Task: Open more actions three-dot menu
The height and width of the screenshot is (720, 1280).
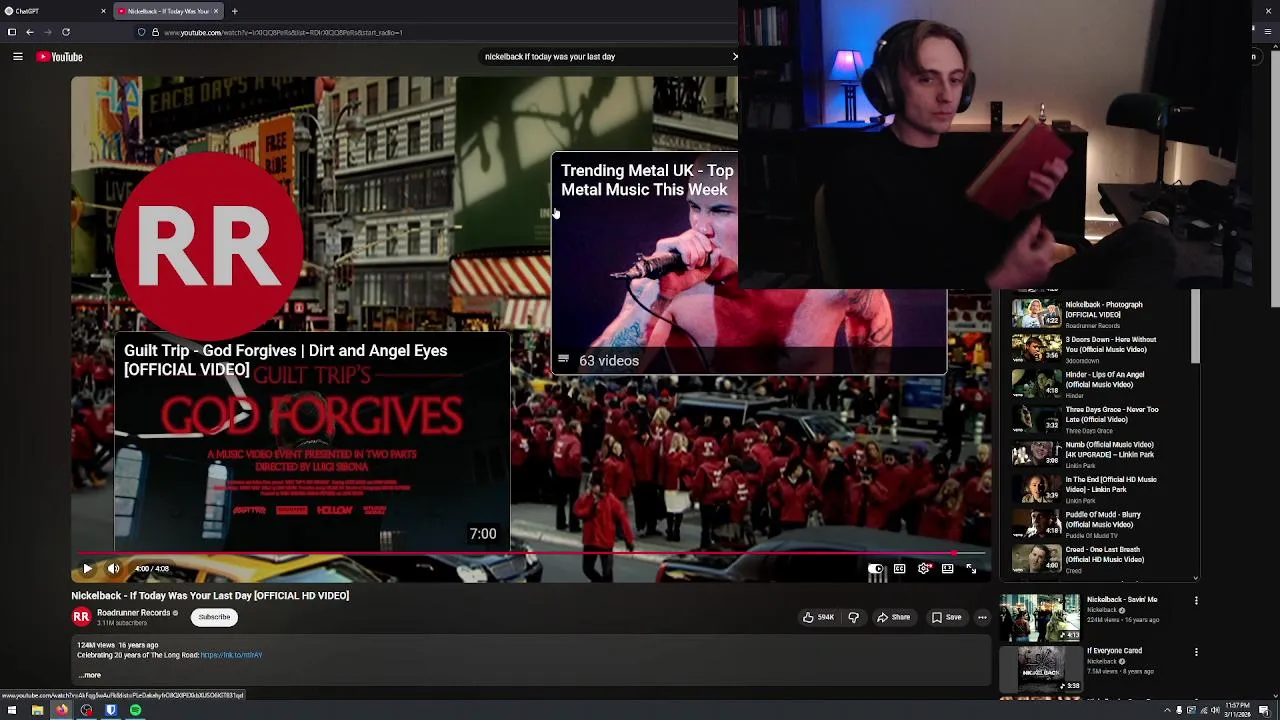Action: pos(982,617)
